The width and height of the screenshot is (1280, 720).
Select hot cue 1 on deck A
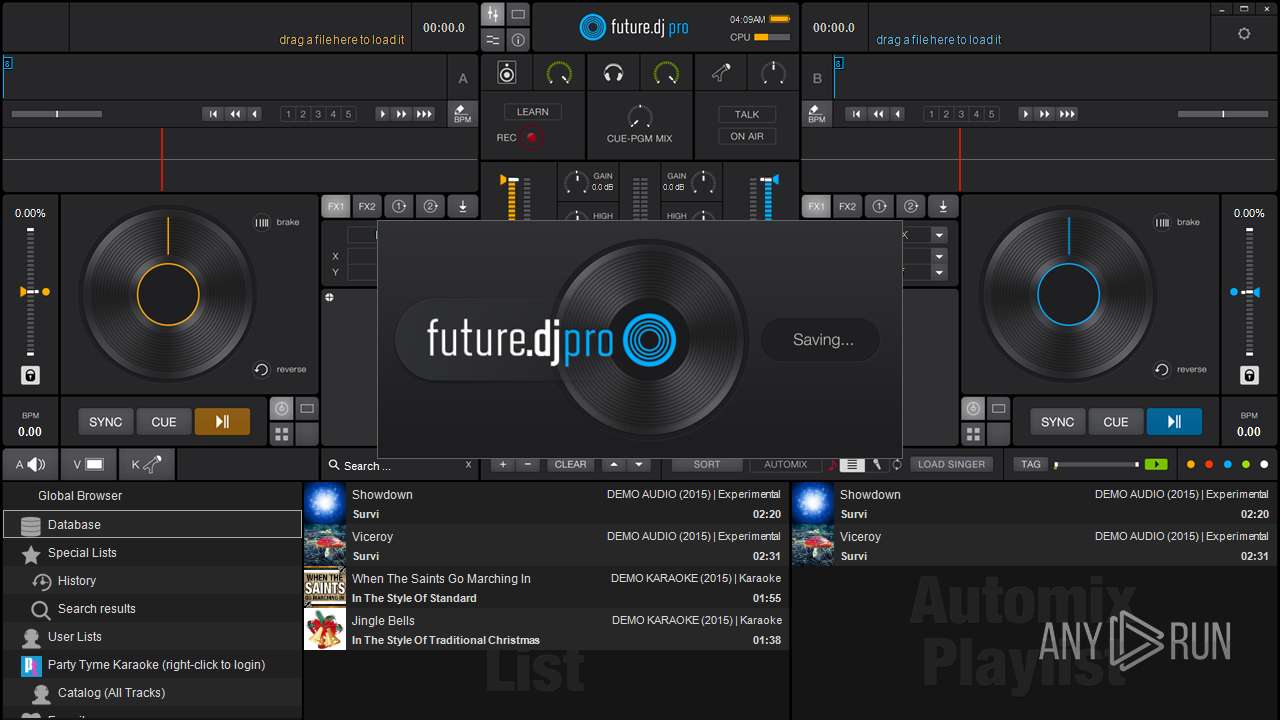(288, 114)
